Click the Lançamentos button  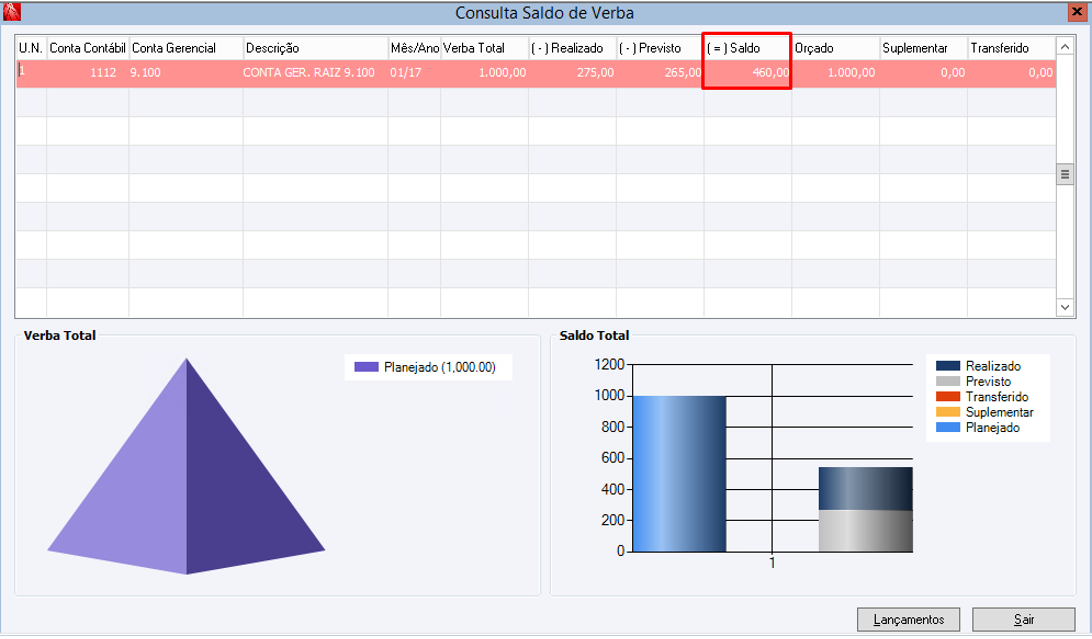[x=908, y=619]
